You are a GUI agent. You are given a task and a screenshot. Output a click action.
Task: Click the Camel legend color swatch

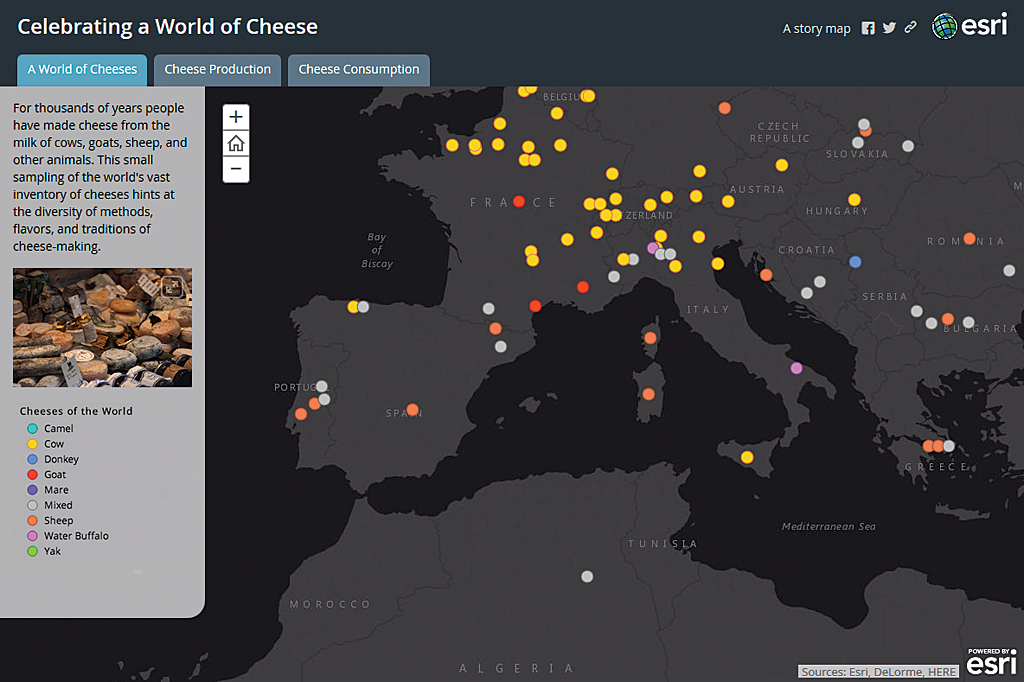pyautogui.click(x=32, y=429)
